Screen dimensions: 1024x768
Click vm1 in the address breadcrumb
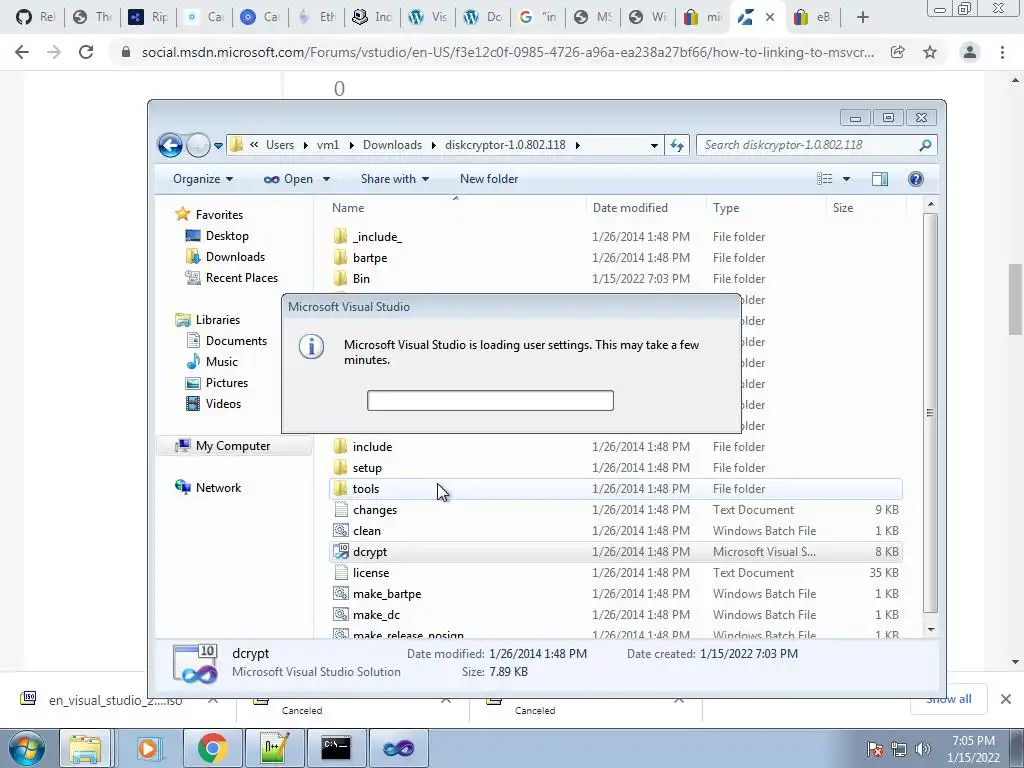(328, 145)
